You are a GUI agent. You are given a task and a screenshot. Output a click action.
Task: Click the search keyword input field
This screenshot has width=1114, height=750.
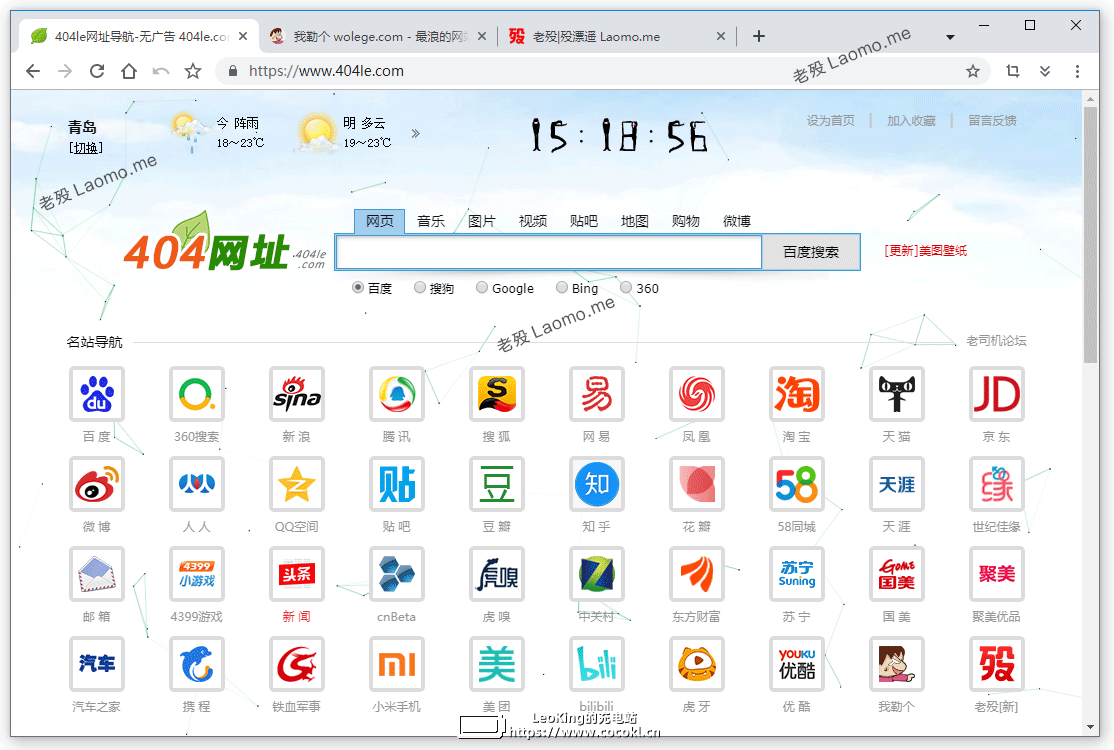[x=548, y=252]
